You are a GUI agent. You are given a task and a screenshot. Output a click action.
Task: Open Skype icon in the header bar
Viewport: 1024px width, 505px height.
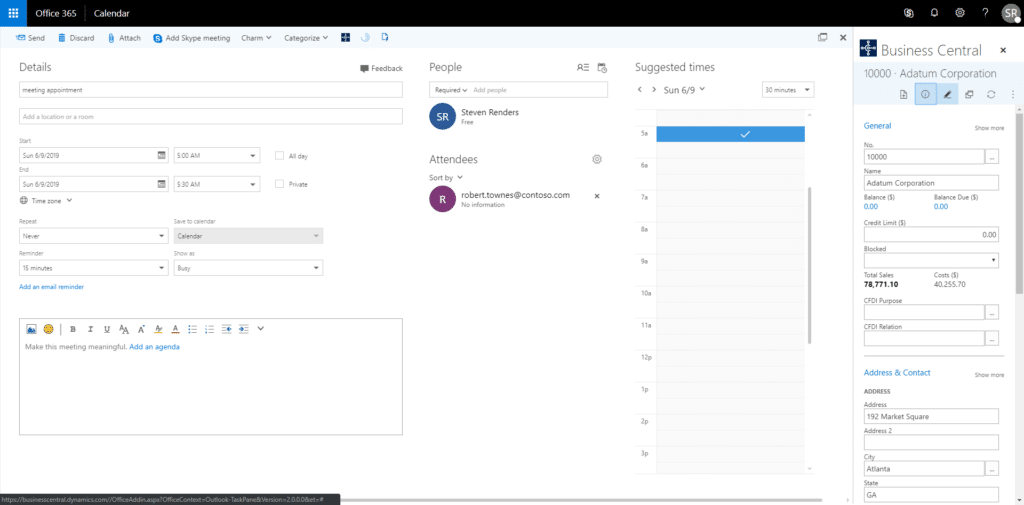point(908,13)
